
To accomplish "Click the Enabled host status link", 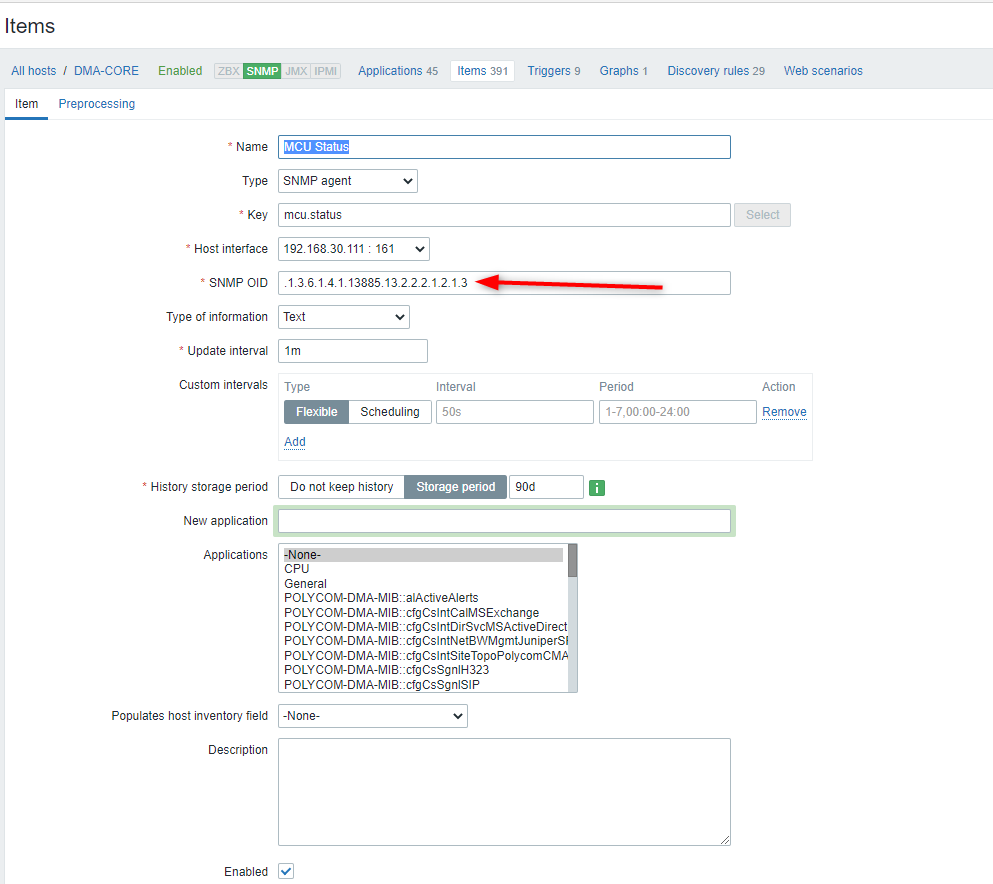I will point(180,71).
